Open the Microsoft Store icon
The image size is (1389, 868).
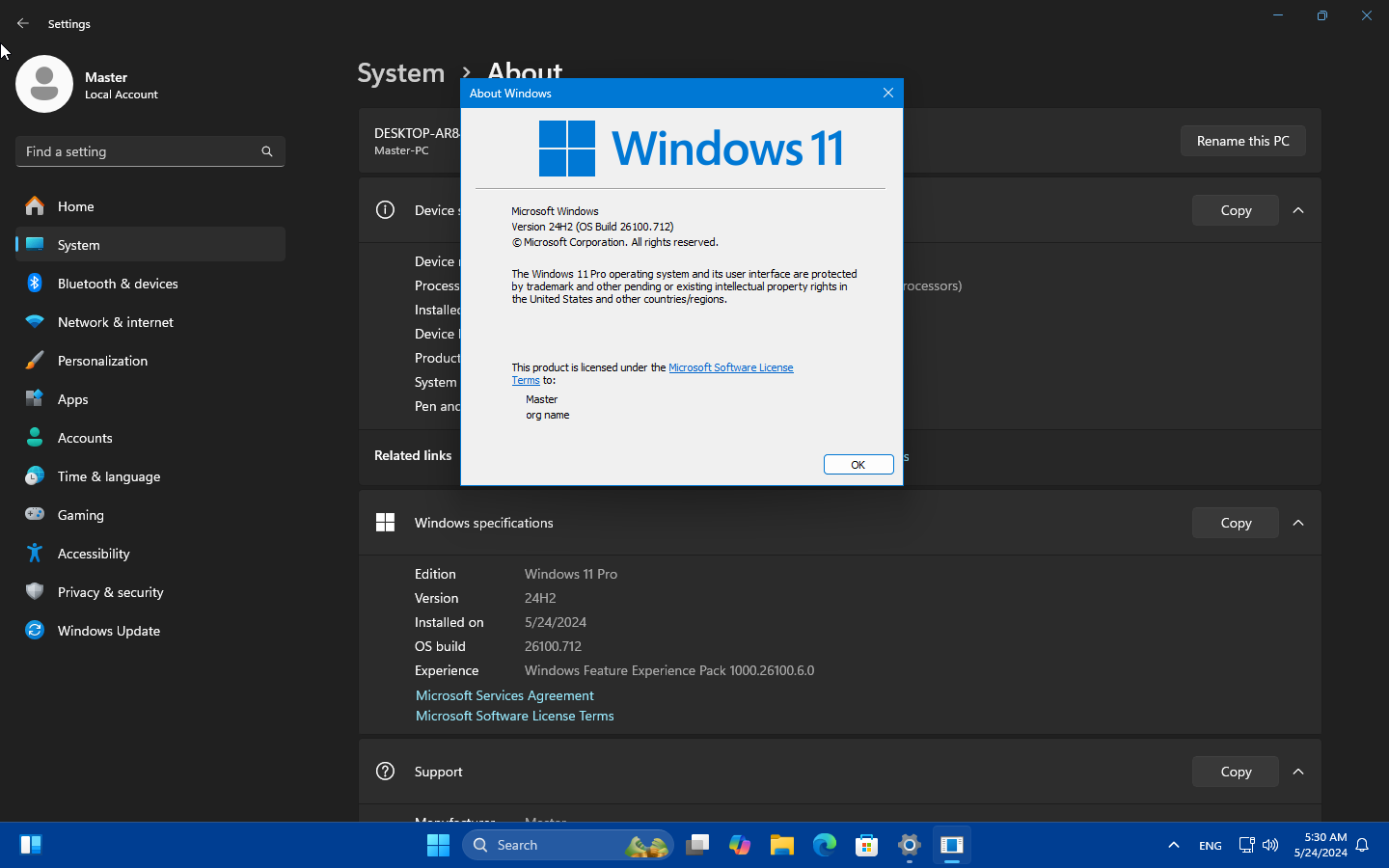click(x=866, y=845)
